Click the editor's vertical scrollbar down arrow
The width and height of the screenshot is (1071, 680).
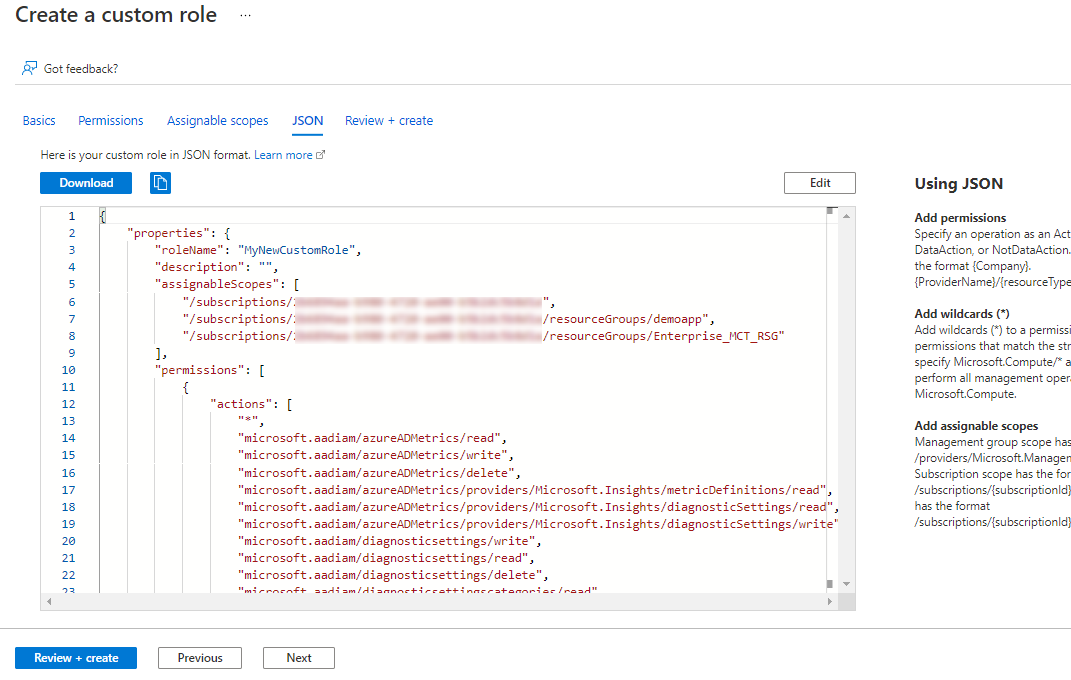coord(846,583)
